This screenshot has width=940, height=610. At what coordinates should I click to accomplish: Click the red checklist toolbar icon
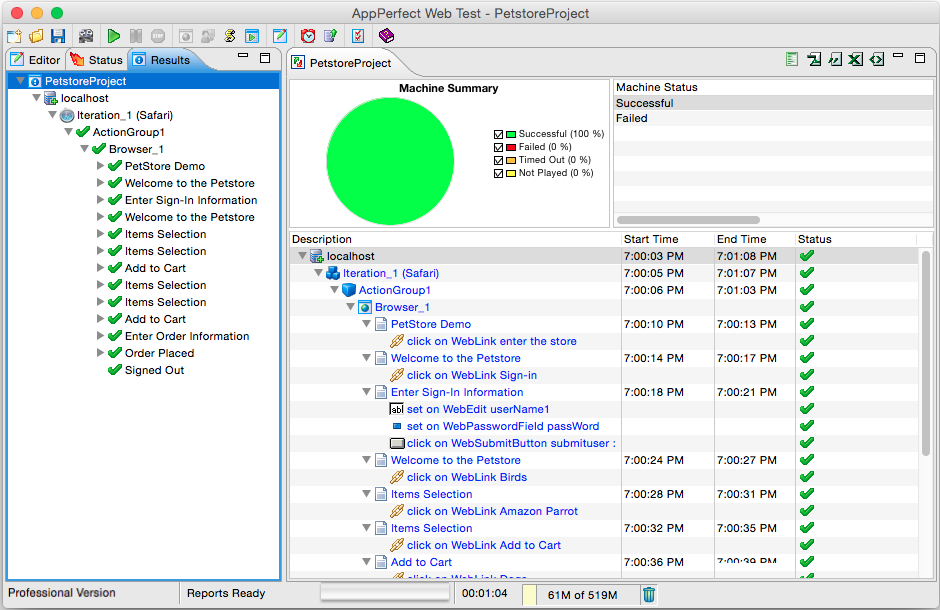click(358, 36)
